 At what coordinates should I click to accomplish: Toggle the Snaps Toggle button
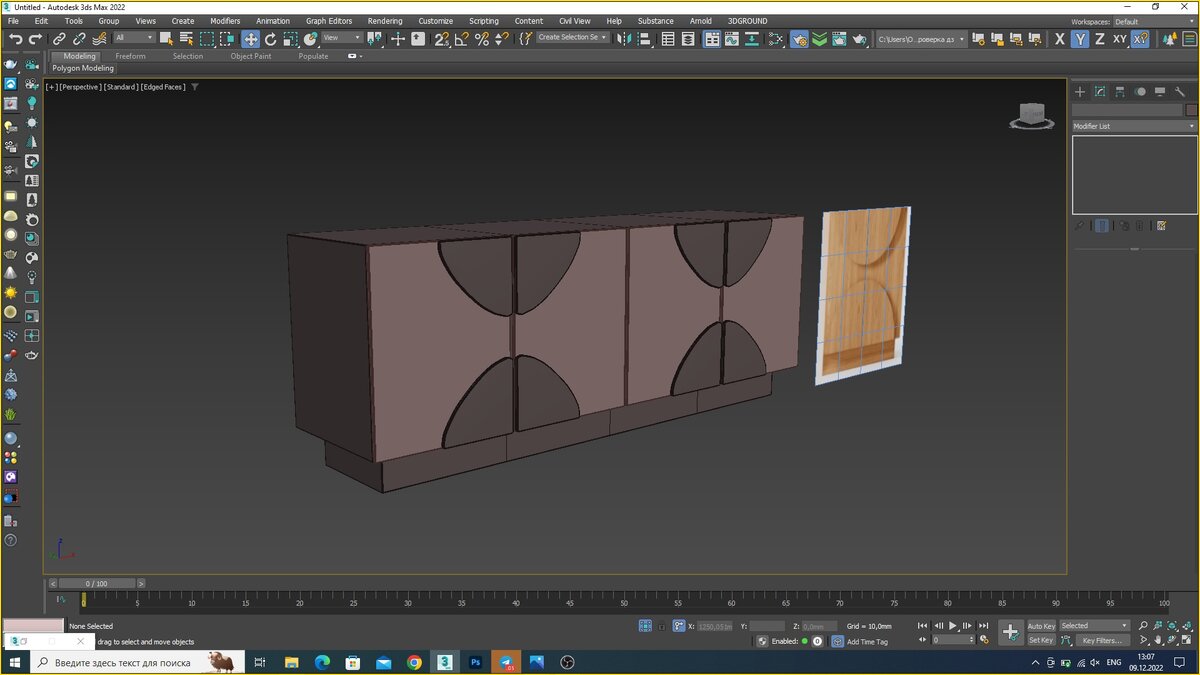pyautogui.click(x=442, y=39)
